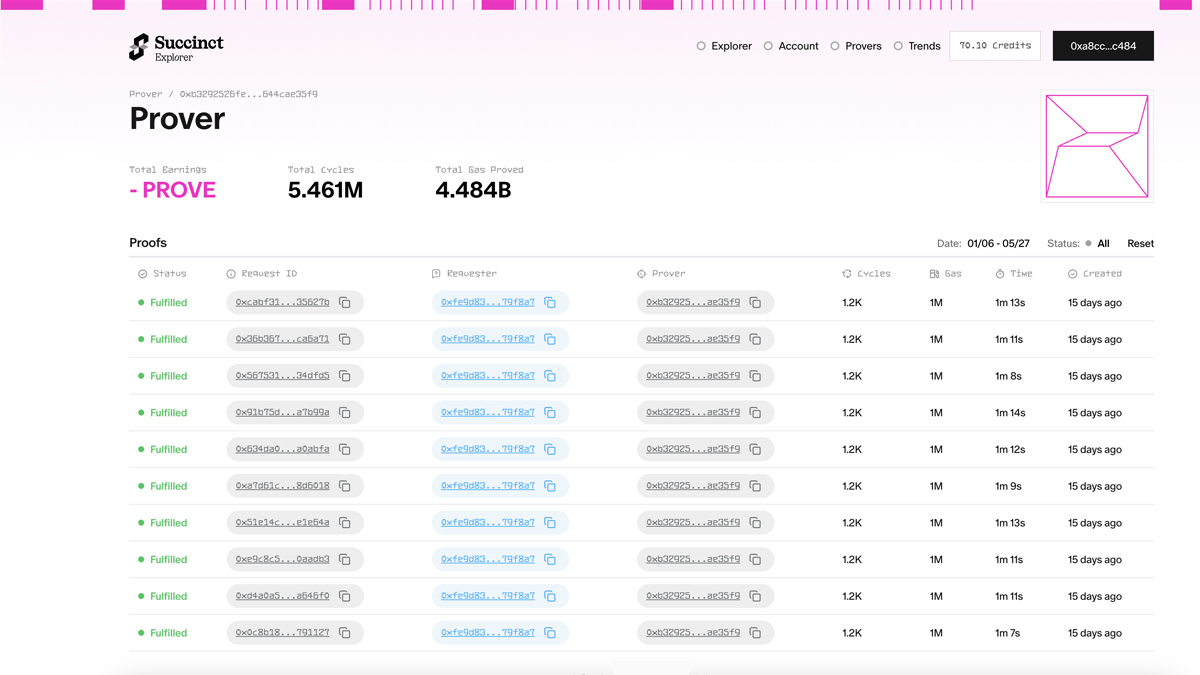Open requester 0xfe9d83 link in 0x36b367 row

tap(488, 339)
